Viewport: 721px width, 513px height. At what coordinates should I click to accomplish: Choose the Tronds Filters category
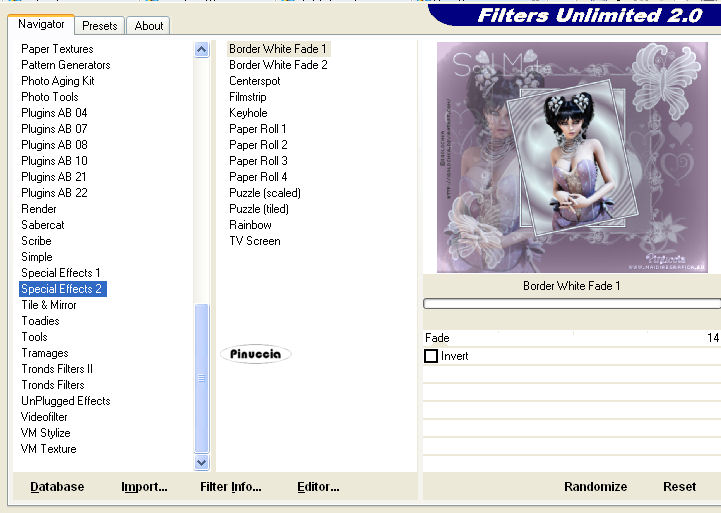pos(53,385)
